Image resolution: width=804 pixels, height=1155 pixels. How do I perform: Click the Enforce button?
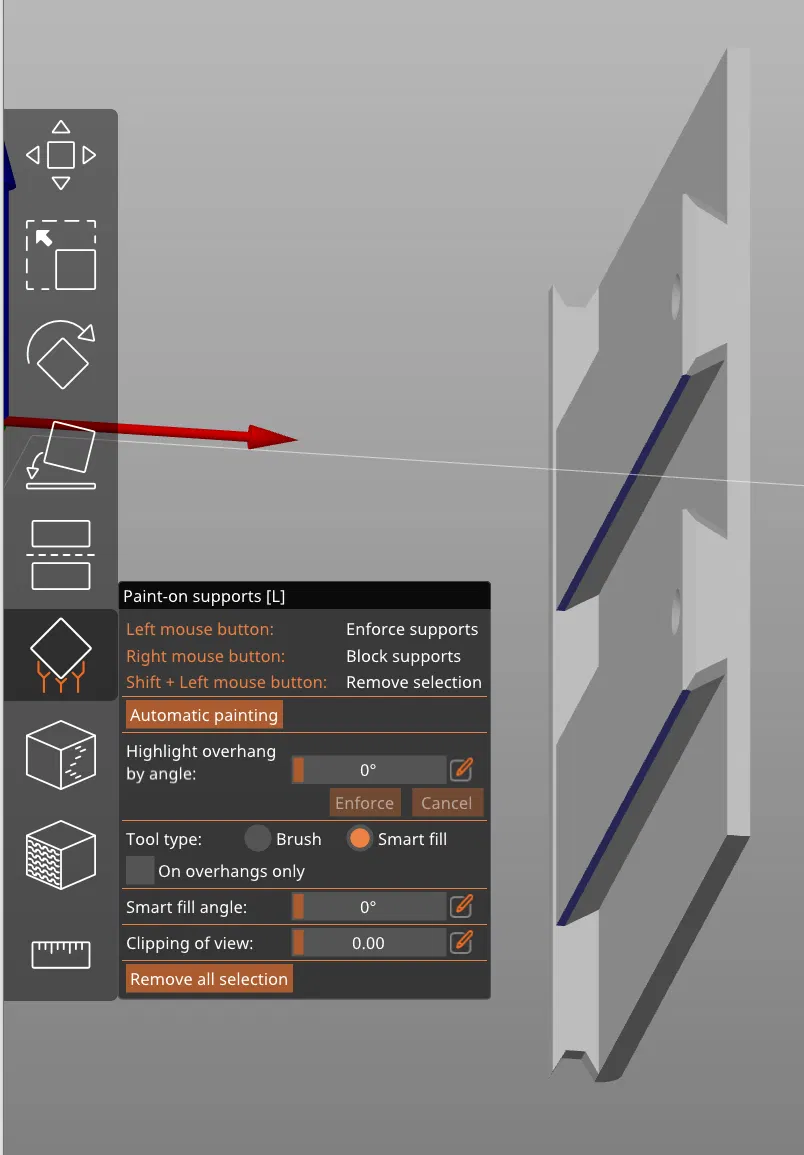[365, 803]
